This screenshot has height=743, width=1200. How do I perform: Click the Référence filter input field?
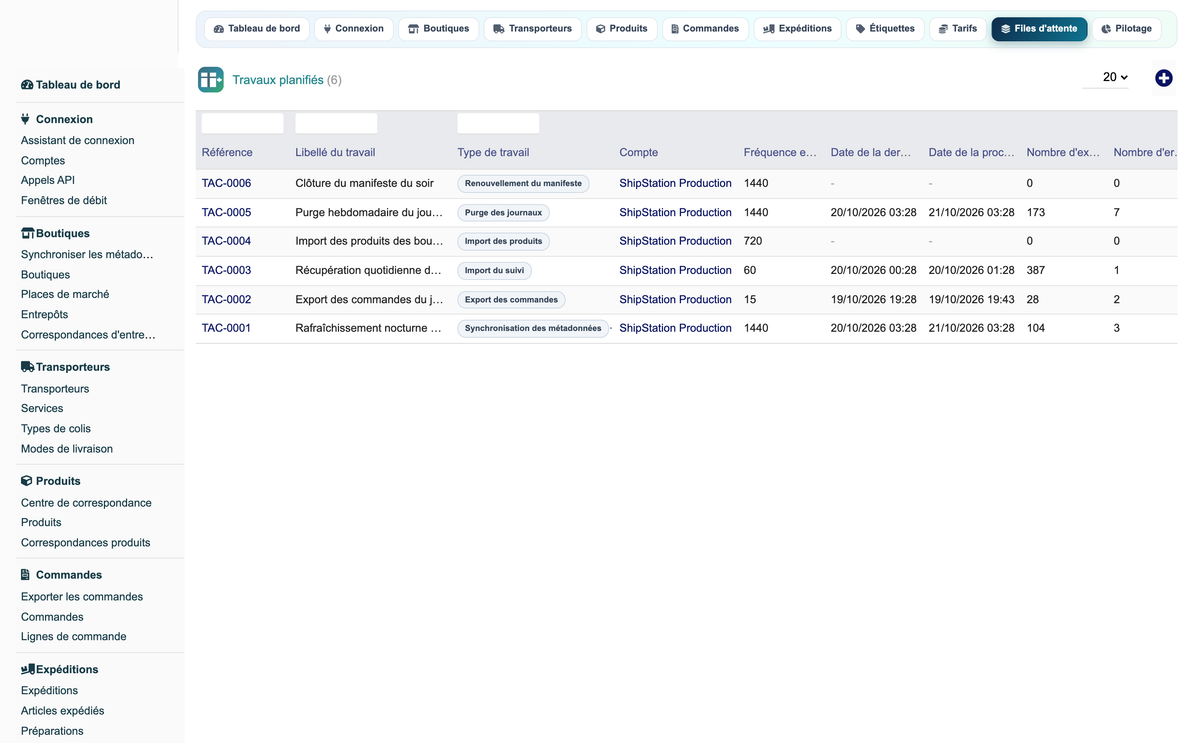(x=242, y=123)
